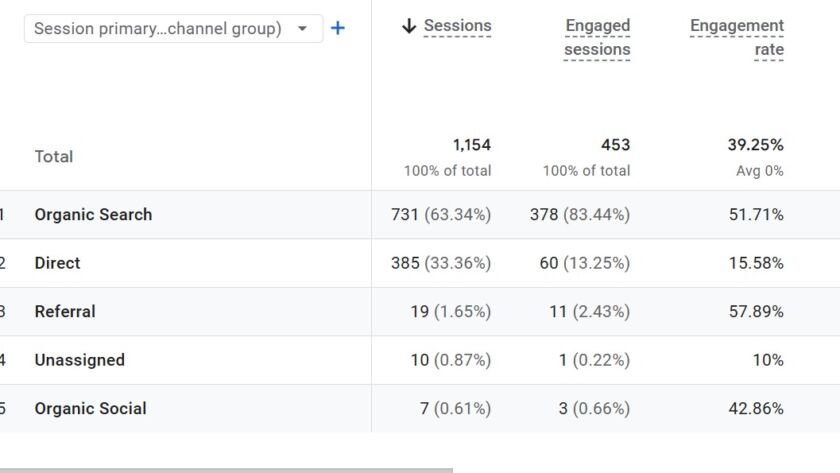840x473 pixels.
Task: Click the Sessions sort descending arrow
Action: (408, 26)
